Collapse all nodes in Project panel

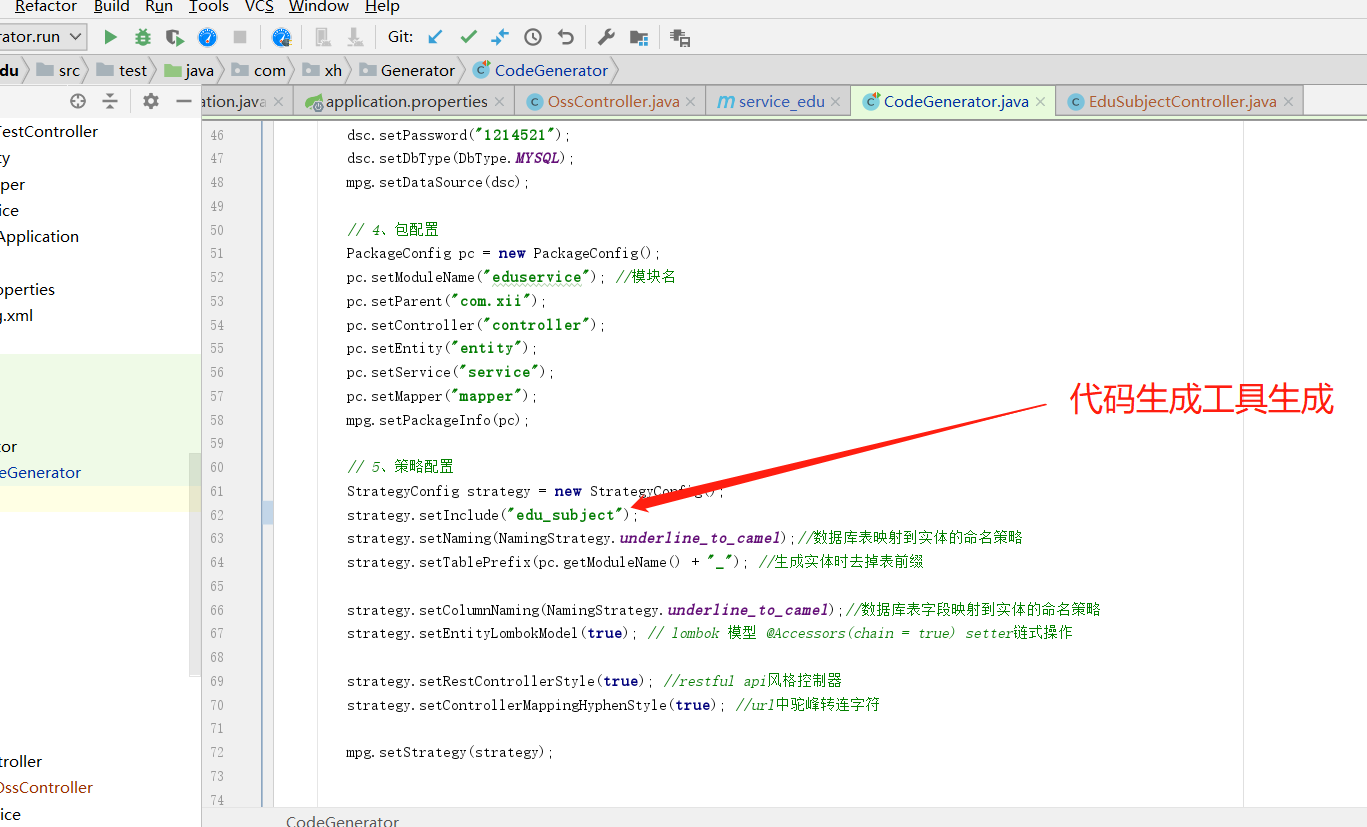110,101
